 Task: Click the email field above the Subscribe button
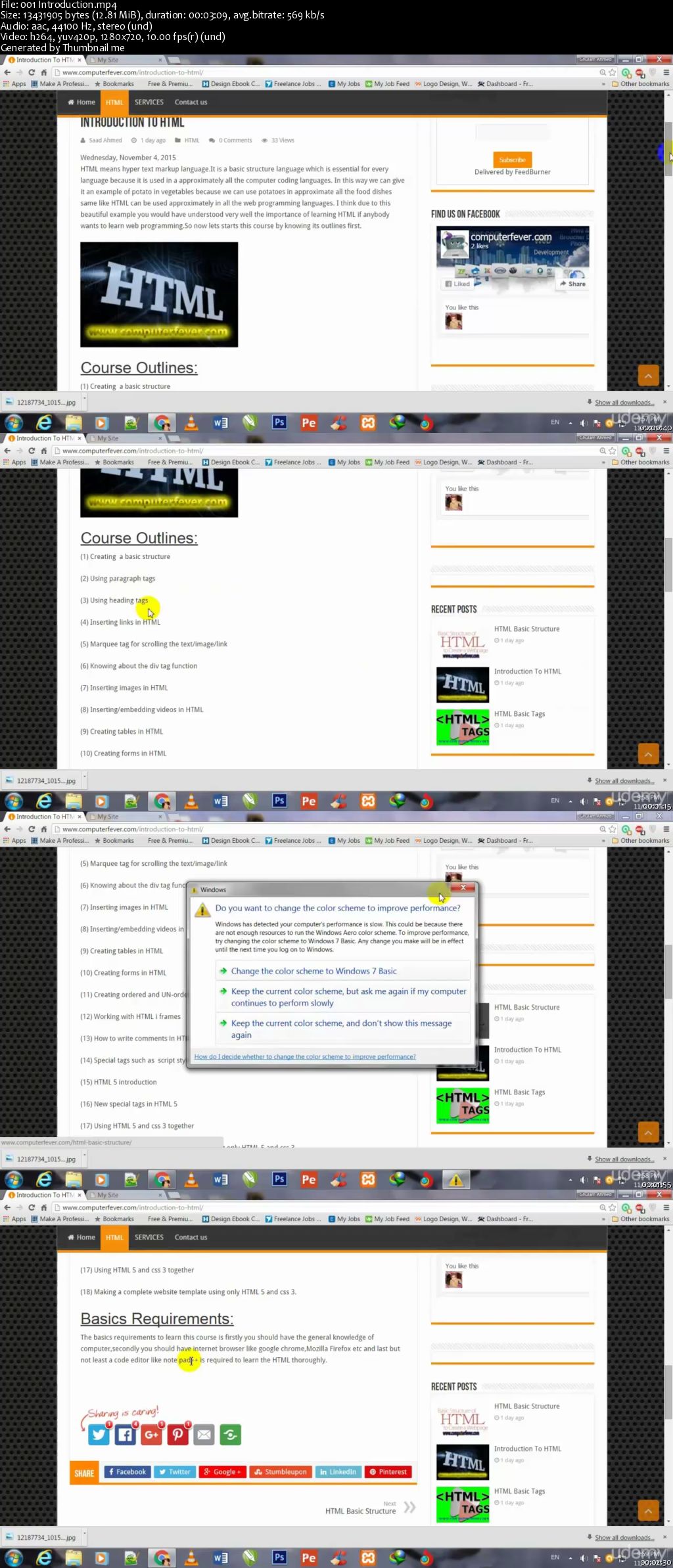(513, 132)
